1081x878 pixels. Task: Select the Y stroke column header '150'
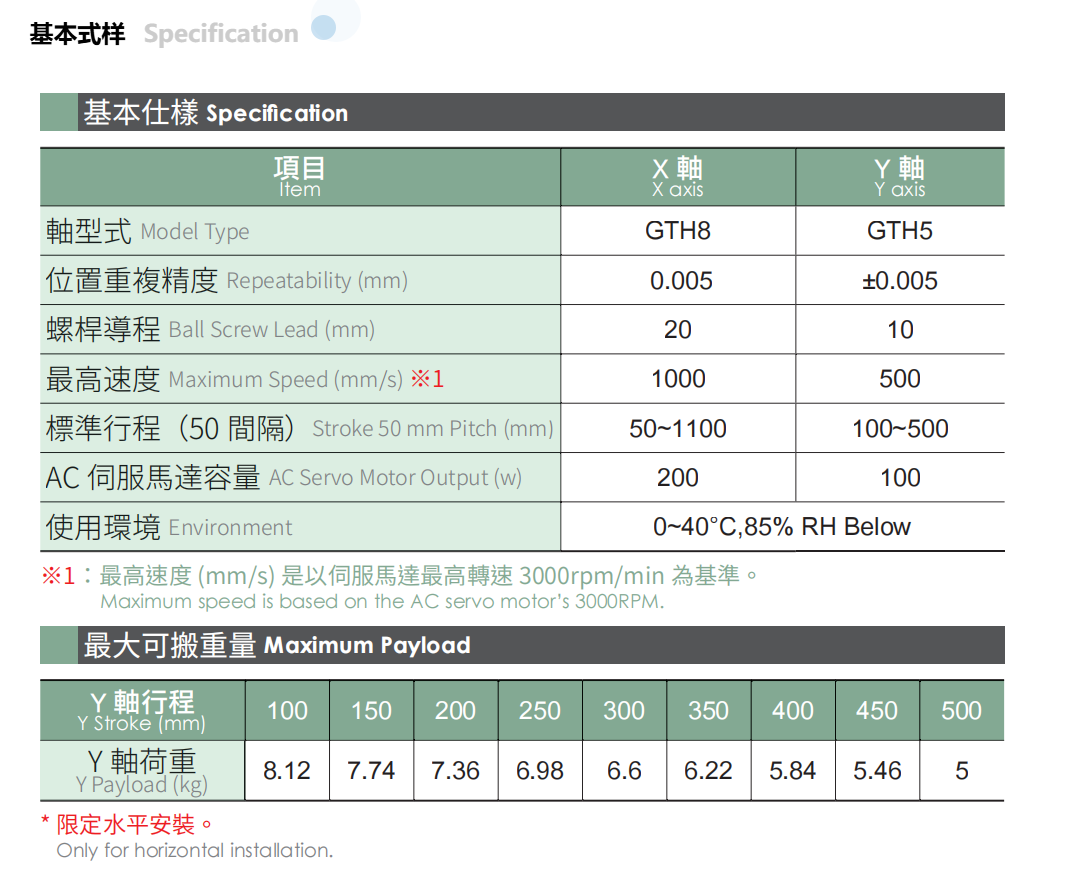click(x=372, y=711)
